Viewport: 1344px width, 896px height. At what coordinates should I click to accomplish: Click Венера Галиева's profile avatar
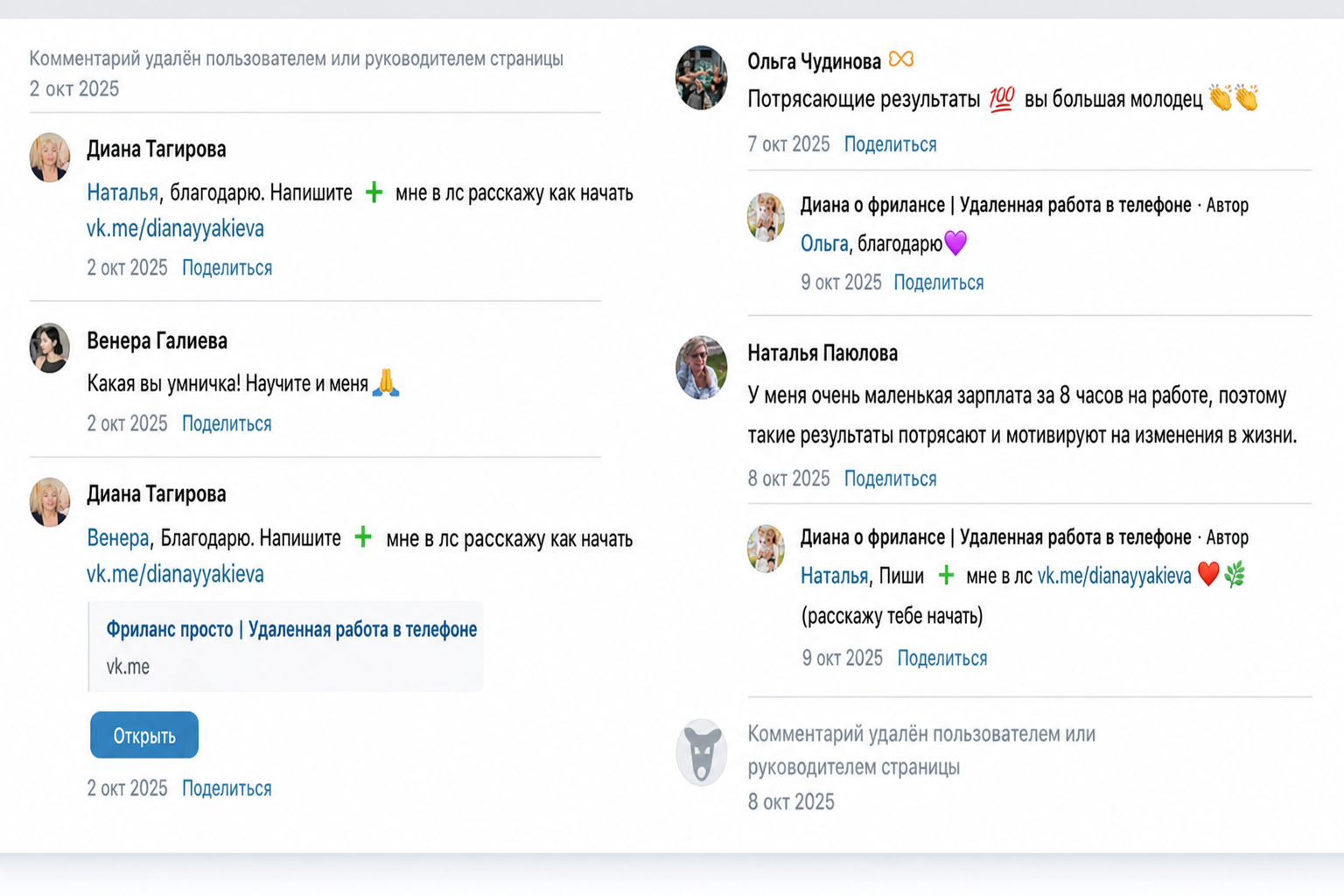(x=50, y=348)
